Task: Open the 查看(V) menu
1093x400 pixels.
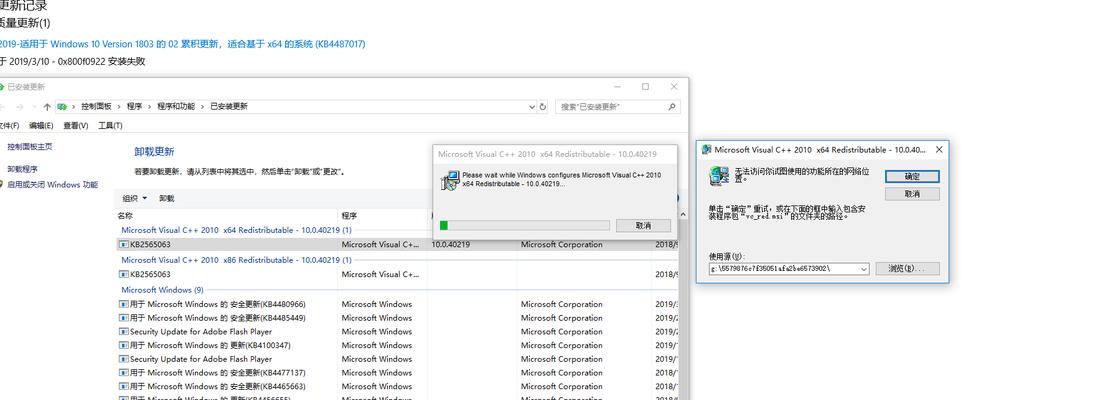Action: coord(75,125)
